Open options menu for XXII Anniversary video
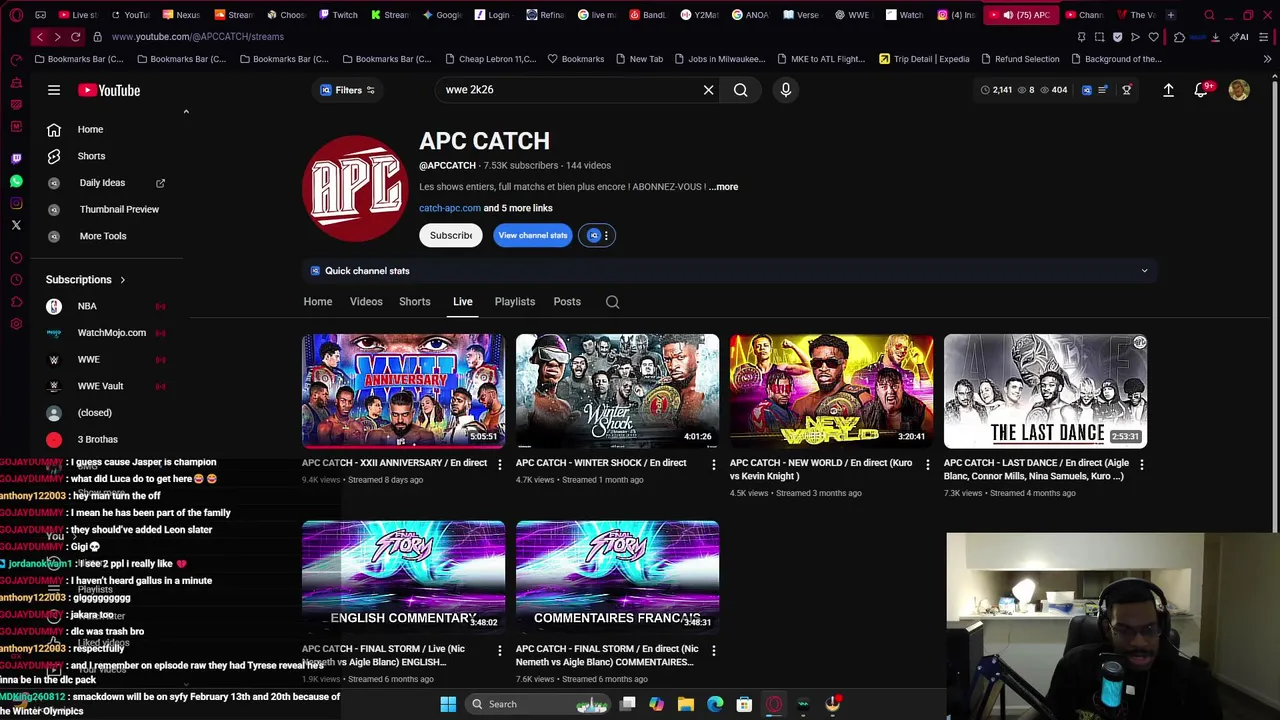 [499, 464]
